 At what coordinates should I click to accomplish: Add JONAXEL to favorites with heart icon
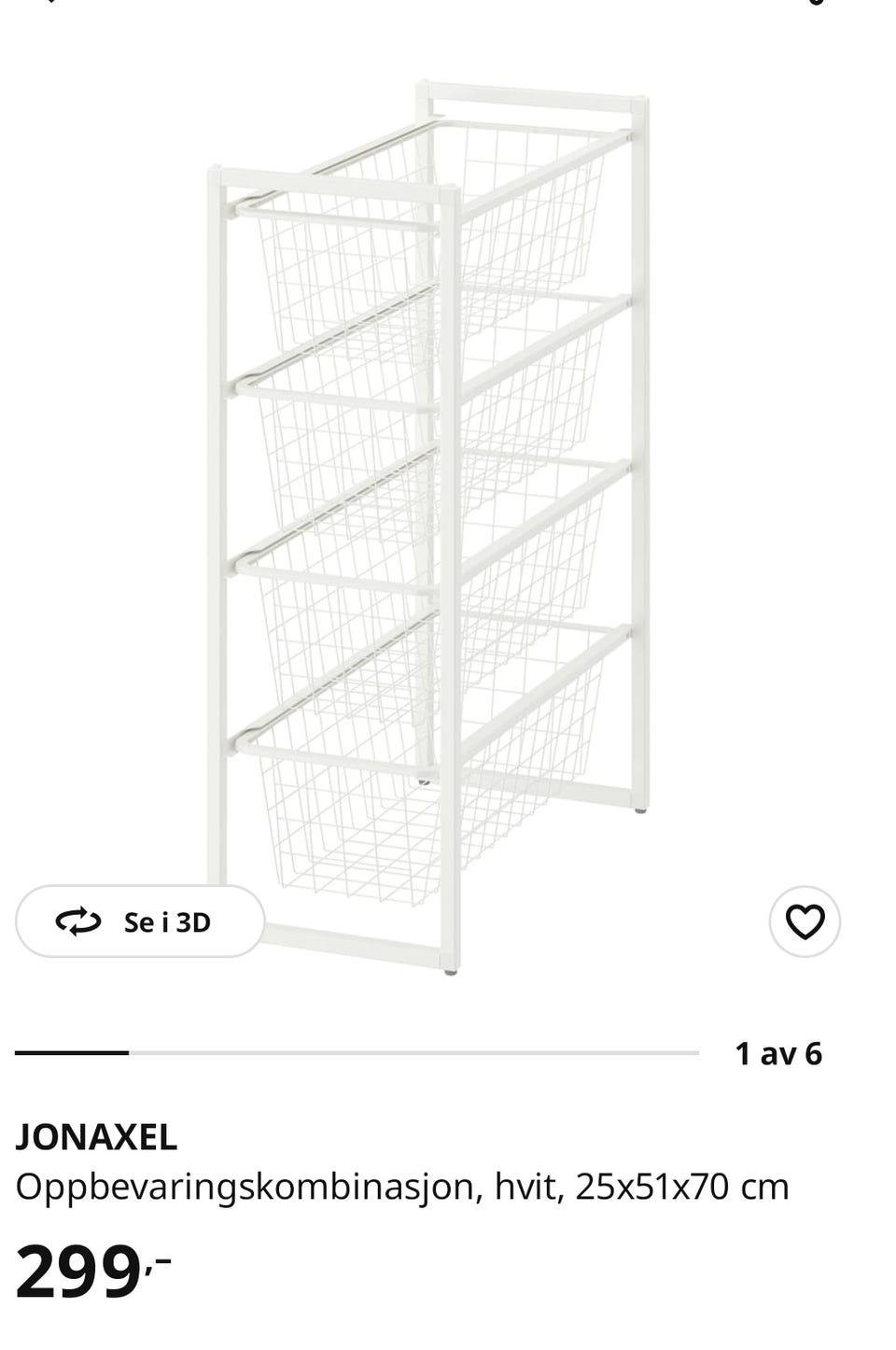805,921
